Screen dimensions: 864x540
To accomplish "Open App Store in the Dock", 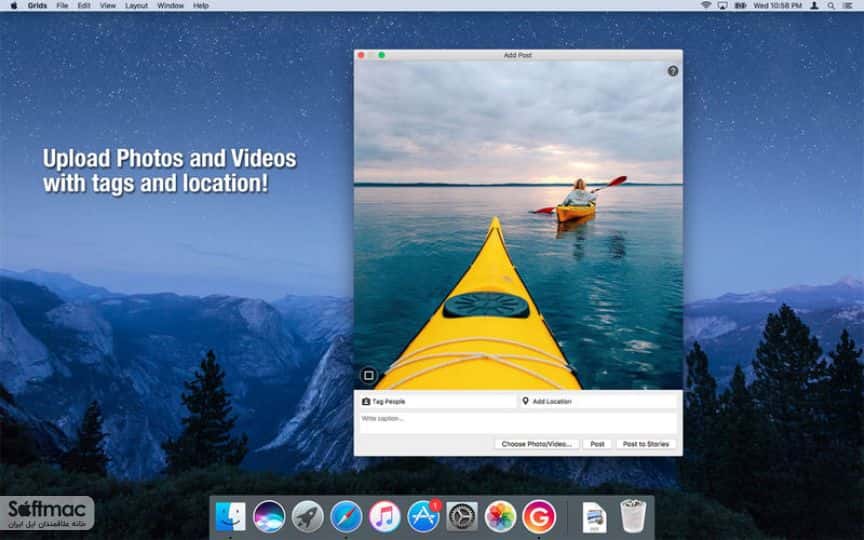I will click(423, 516).
